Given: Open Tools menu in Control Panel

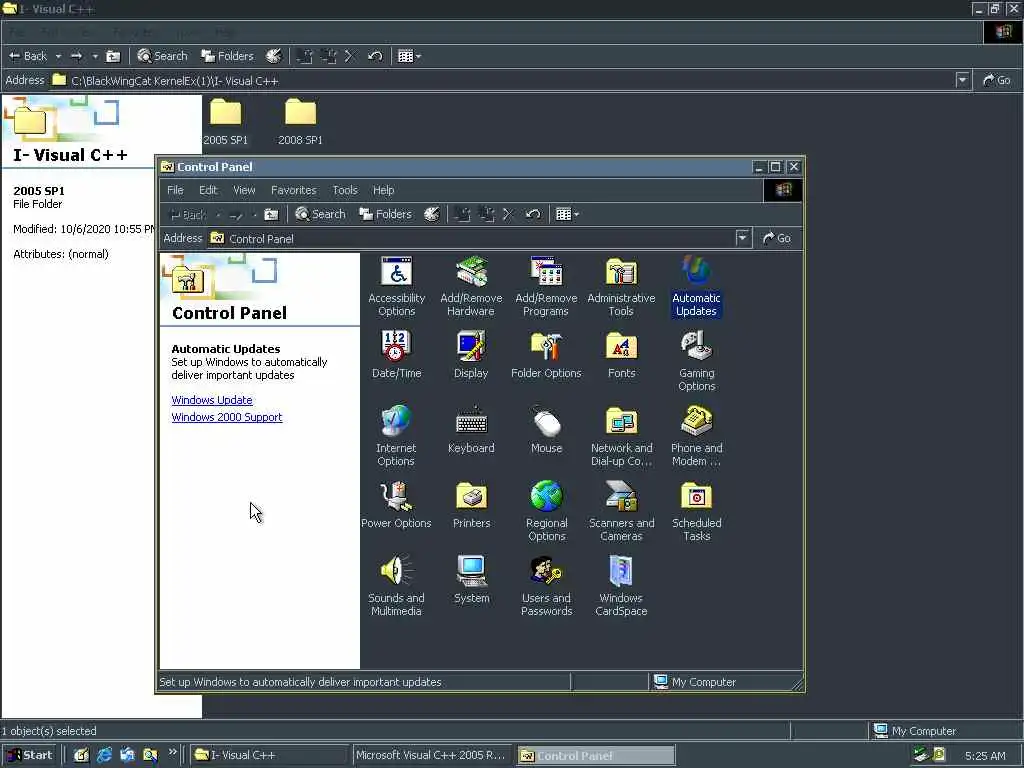Looking at the screenshot, I should click(x=345, y=190).
